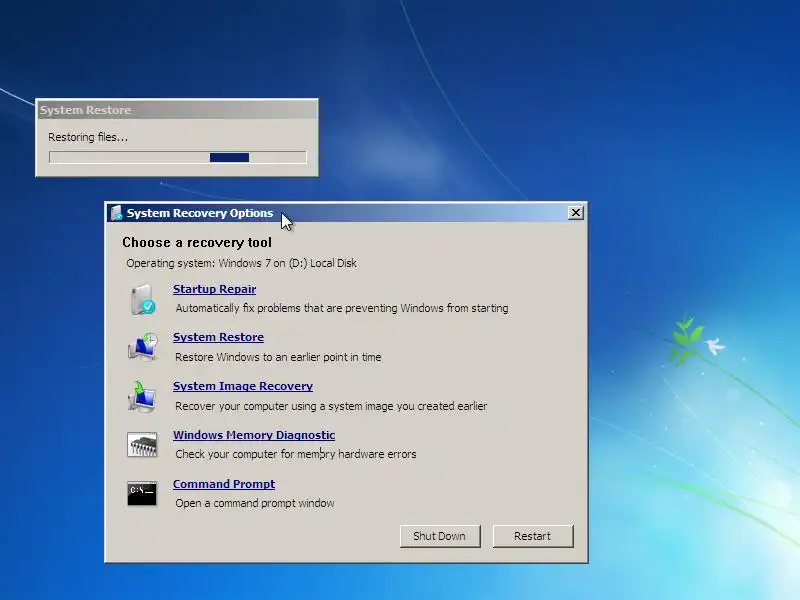Launch System Image Recovery link
This screenshot has height=600, width=800.
[x=243, y=386]
